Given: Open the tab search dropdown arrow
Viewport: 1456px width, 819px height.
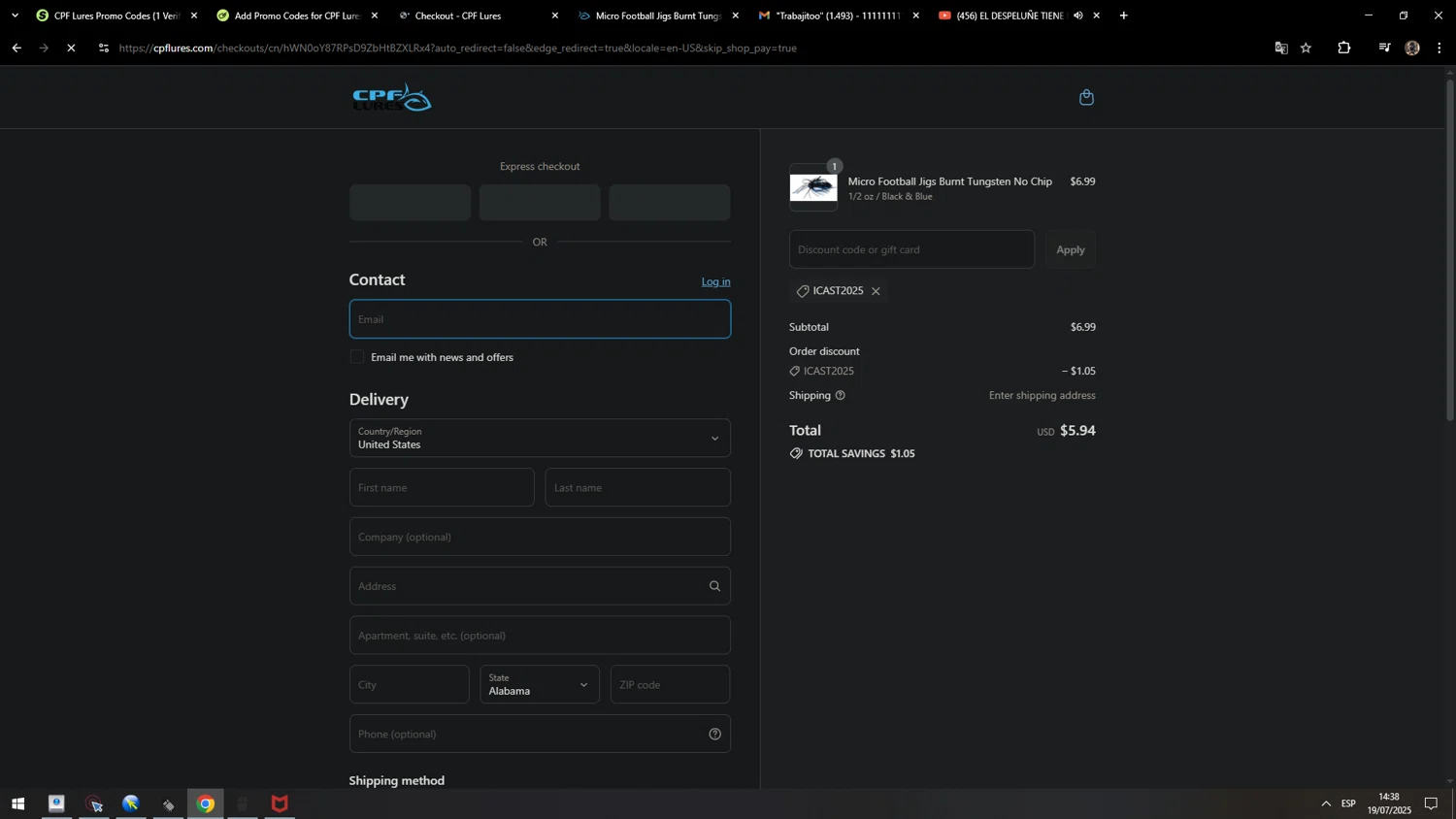Looking at the screenshot, I should pyautogui.click(x=15, y=16).
